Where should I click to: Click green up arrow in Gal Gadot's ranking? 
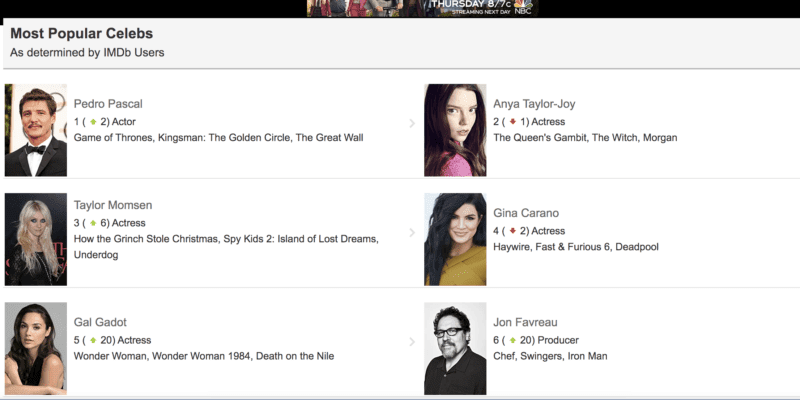pos(94,341)
